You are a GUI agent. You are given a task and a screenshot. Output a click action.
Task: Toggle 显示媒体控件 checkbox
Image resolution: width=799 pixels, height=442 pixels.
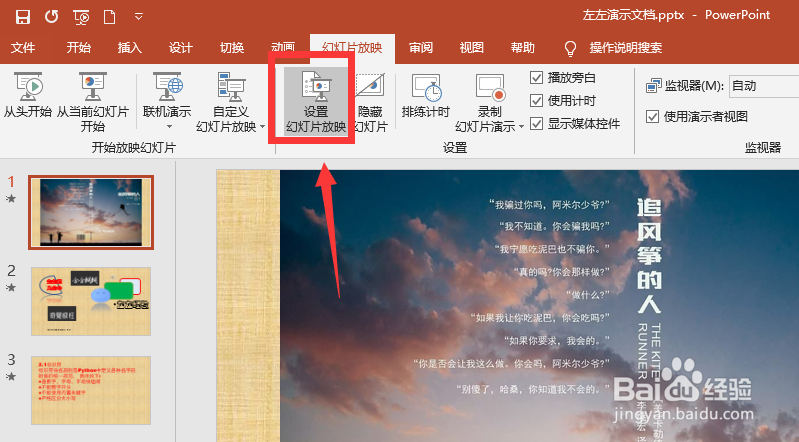tap(536, 123)
